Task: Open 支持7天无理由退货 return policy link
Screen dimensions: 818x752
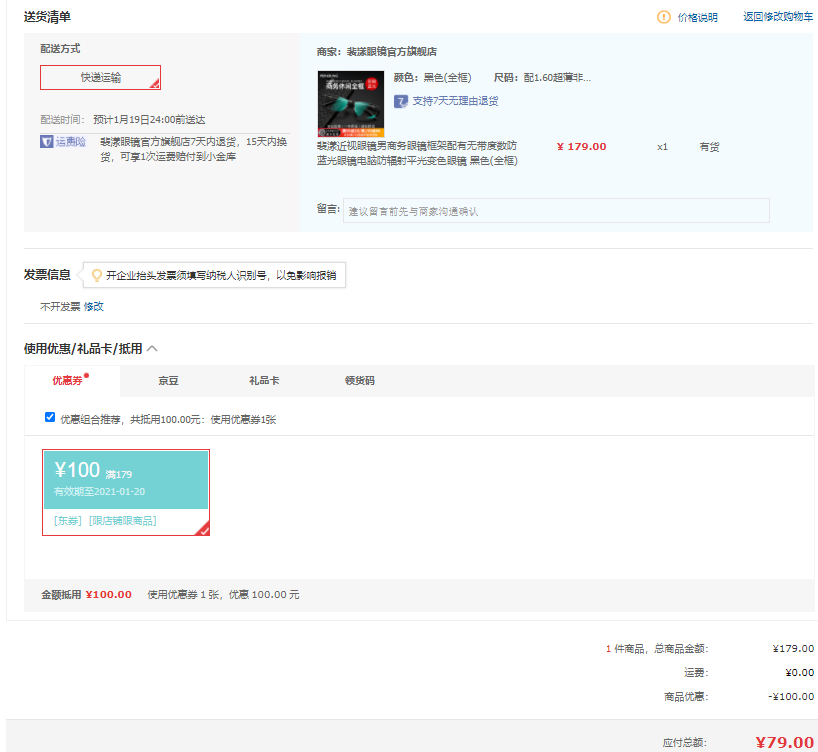Action: (455, 101)
